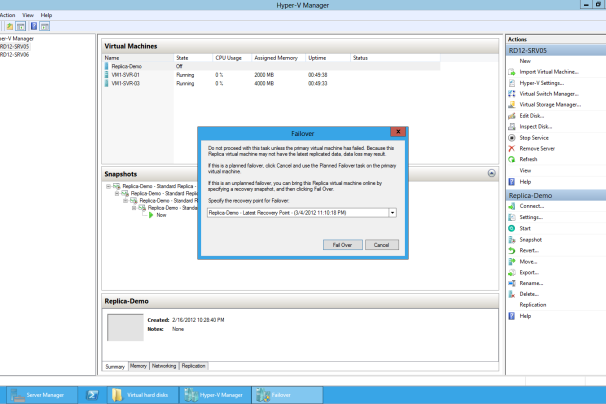Open PowerShell from the taskbar
The width and height of the screenshot is (606, 404).
coord(92,395)
